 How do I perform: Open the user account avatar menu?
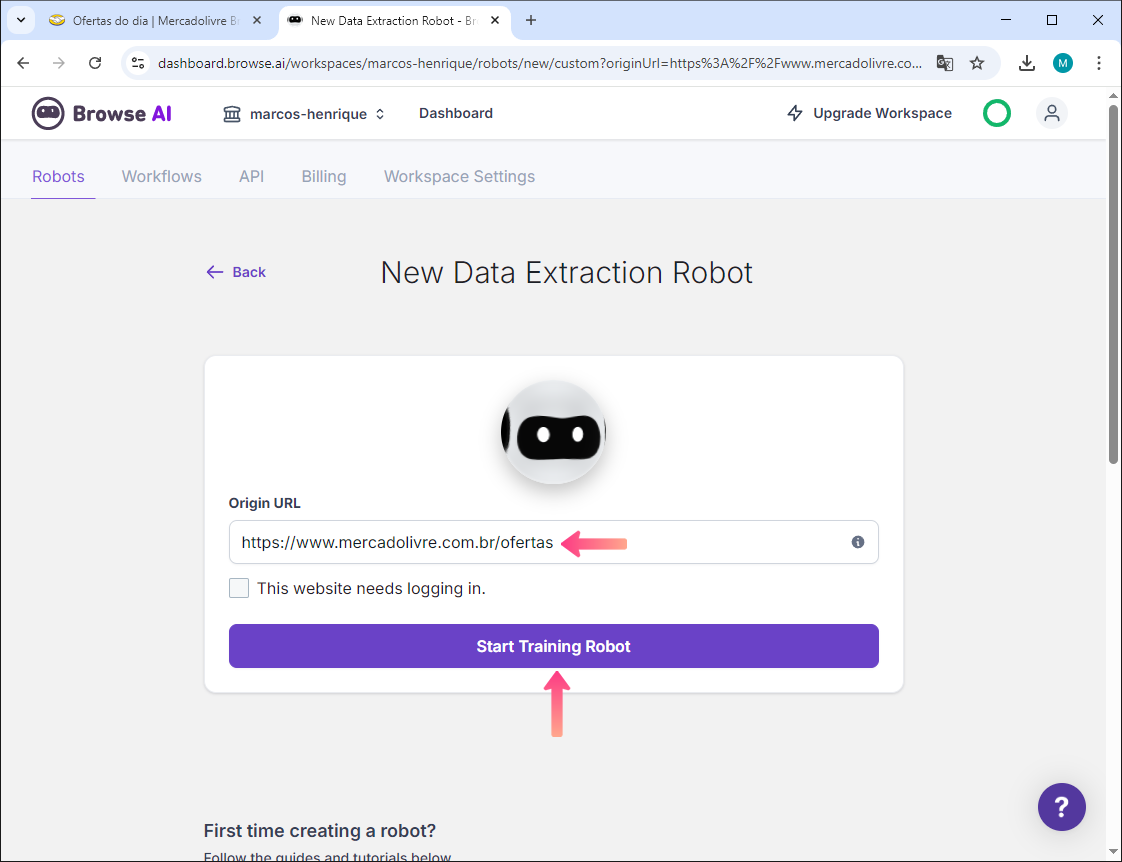point(1052,113)
